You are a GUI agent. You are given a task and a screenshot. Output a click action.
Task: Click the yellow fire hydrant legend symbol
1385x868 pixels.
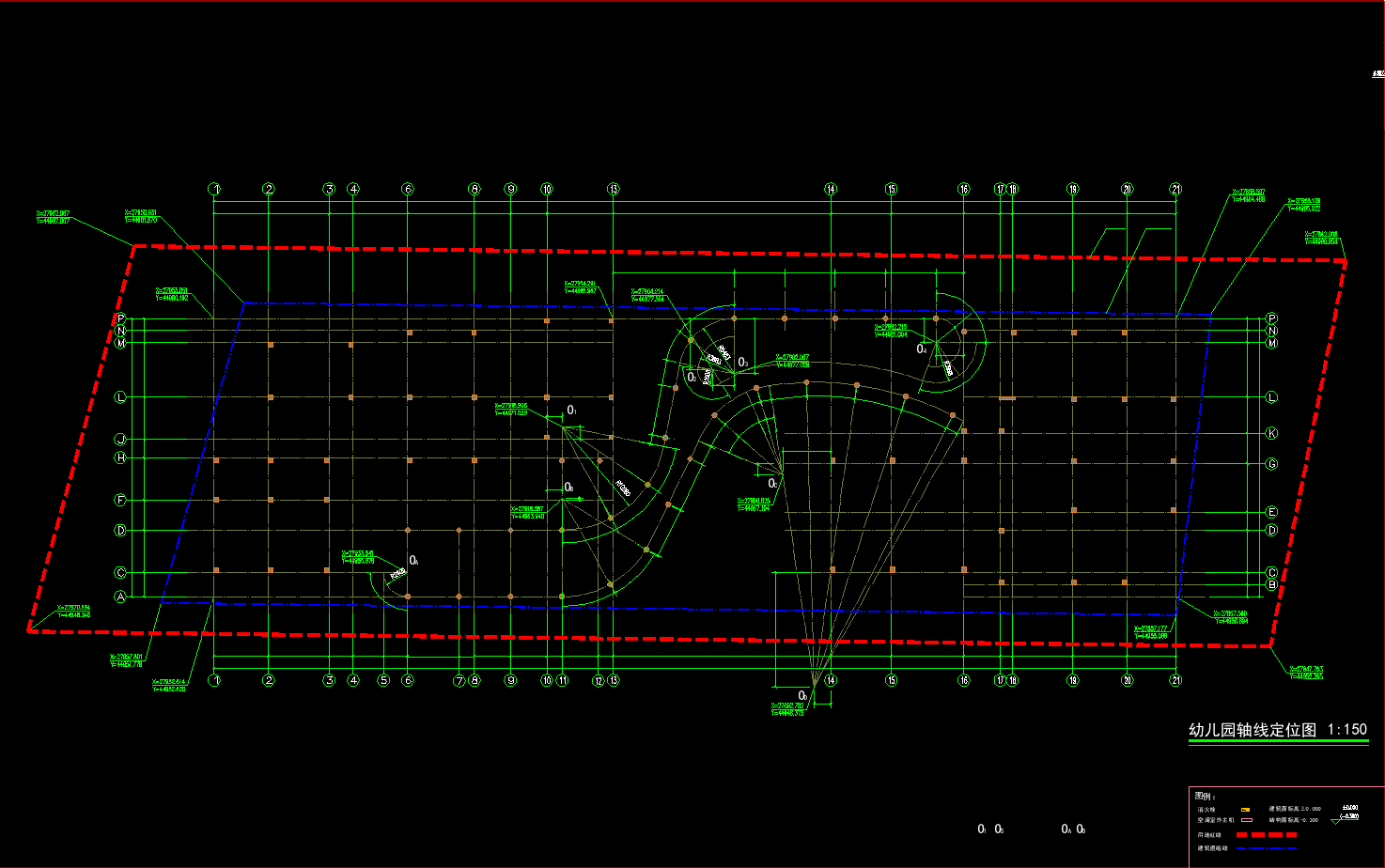1245,809
